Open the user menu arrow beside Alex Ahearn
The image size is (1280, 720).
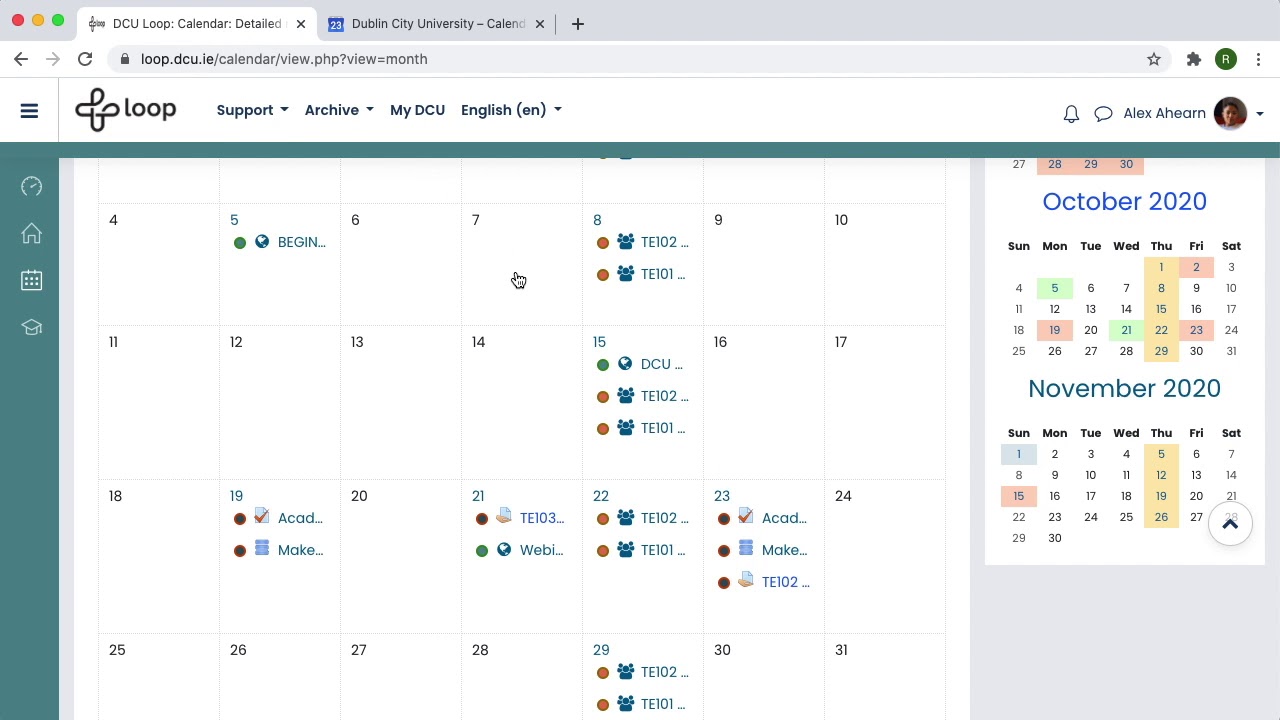click(1260, 114)
